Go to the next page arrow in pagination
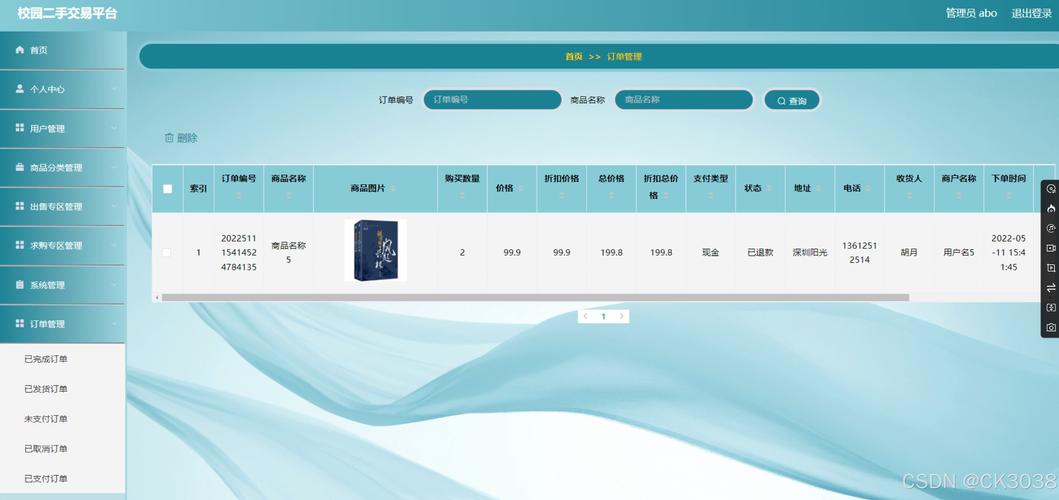This screenshot has height=500, width=1059. click(621, 316)
